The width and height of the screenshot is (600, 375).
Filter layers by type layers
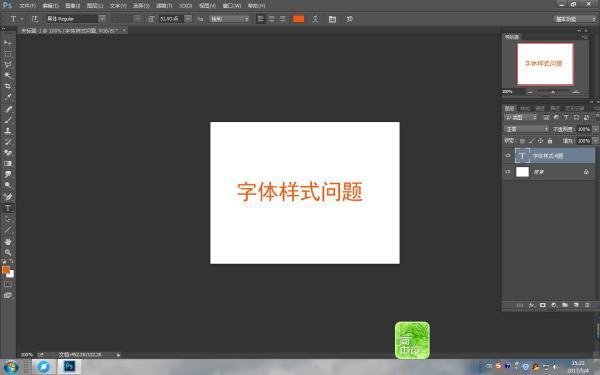click(x=566, y=117)
